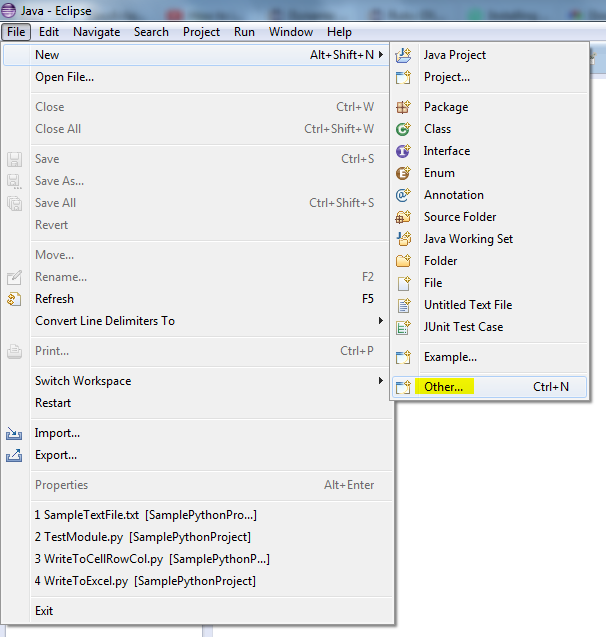This screenshot has height=637, width=606.
Task: Click the Import icon in File menu
Action: pos(14,433)
